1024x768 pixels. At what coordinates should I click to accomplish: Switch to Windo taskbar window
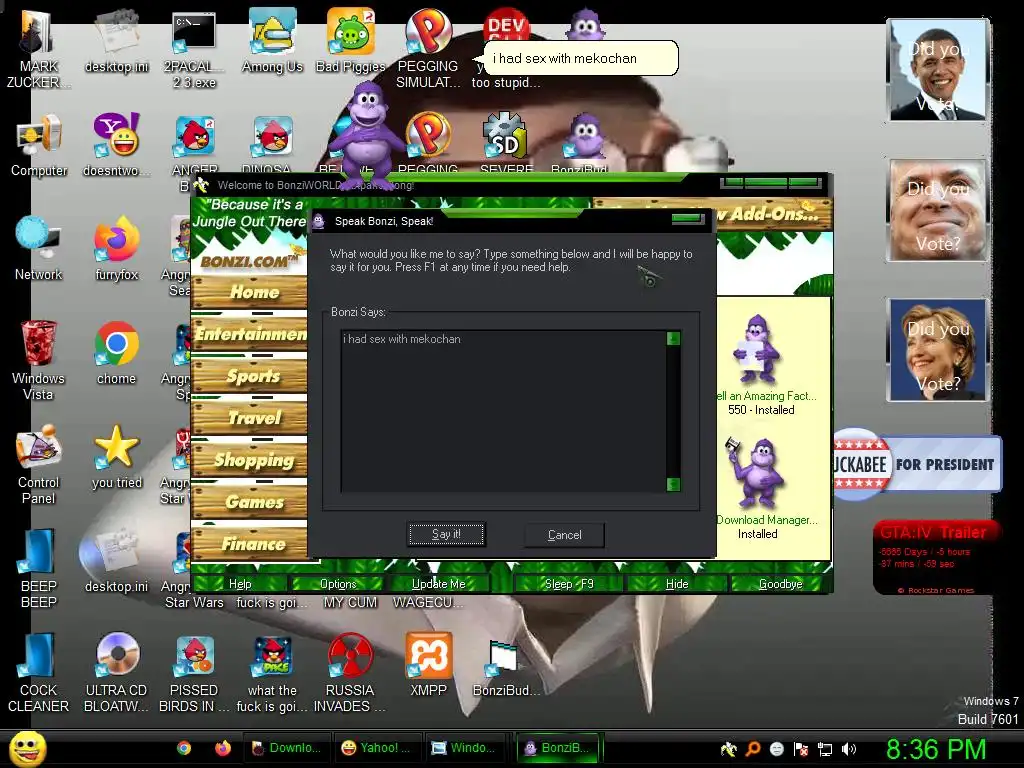(x=468, y=748)
